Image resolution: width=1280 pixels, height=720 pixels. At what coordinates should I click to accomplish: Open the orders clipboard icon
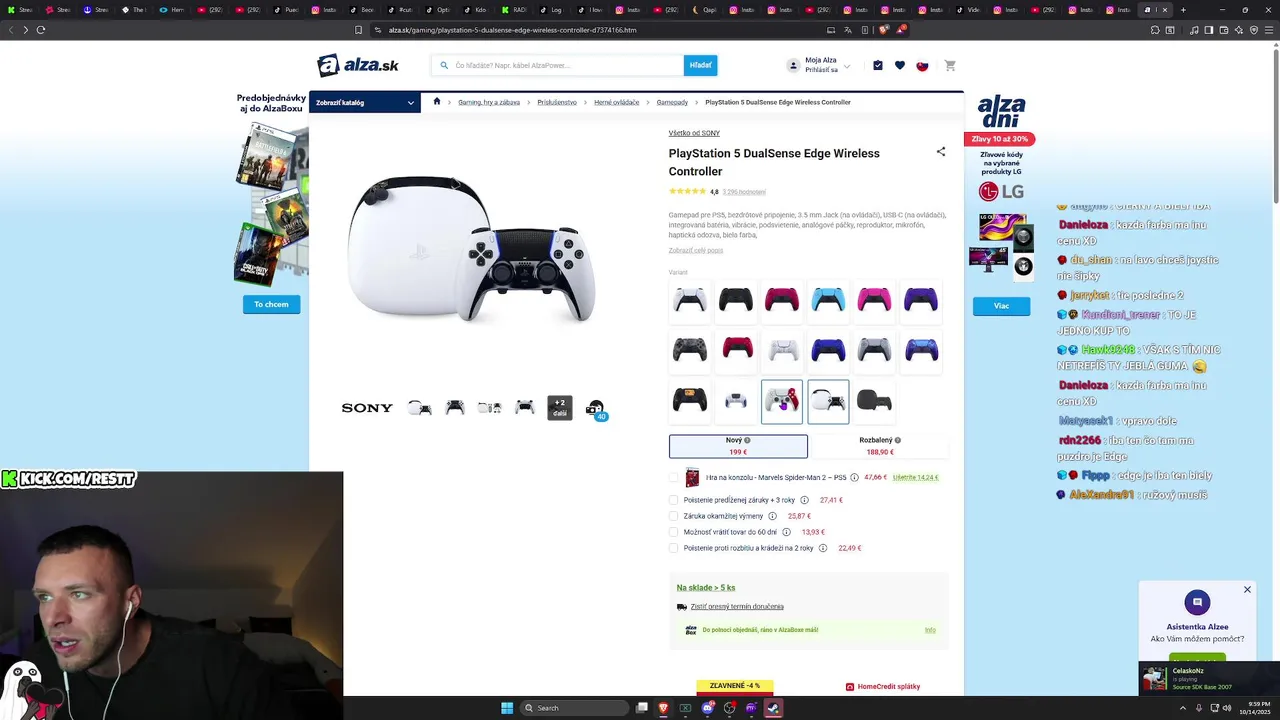tap(878, 66)
